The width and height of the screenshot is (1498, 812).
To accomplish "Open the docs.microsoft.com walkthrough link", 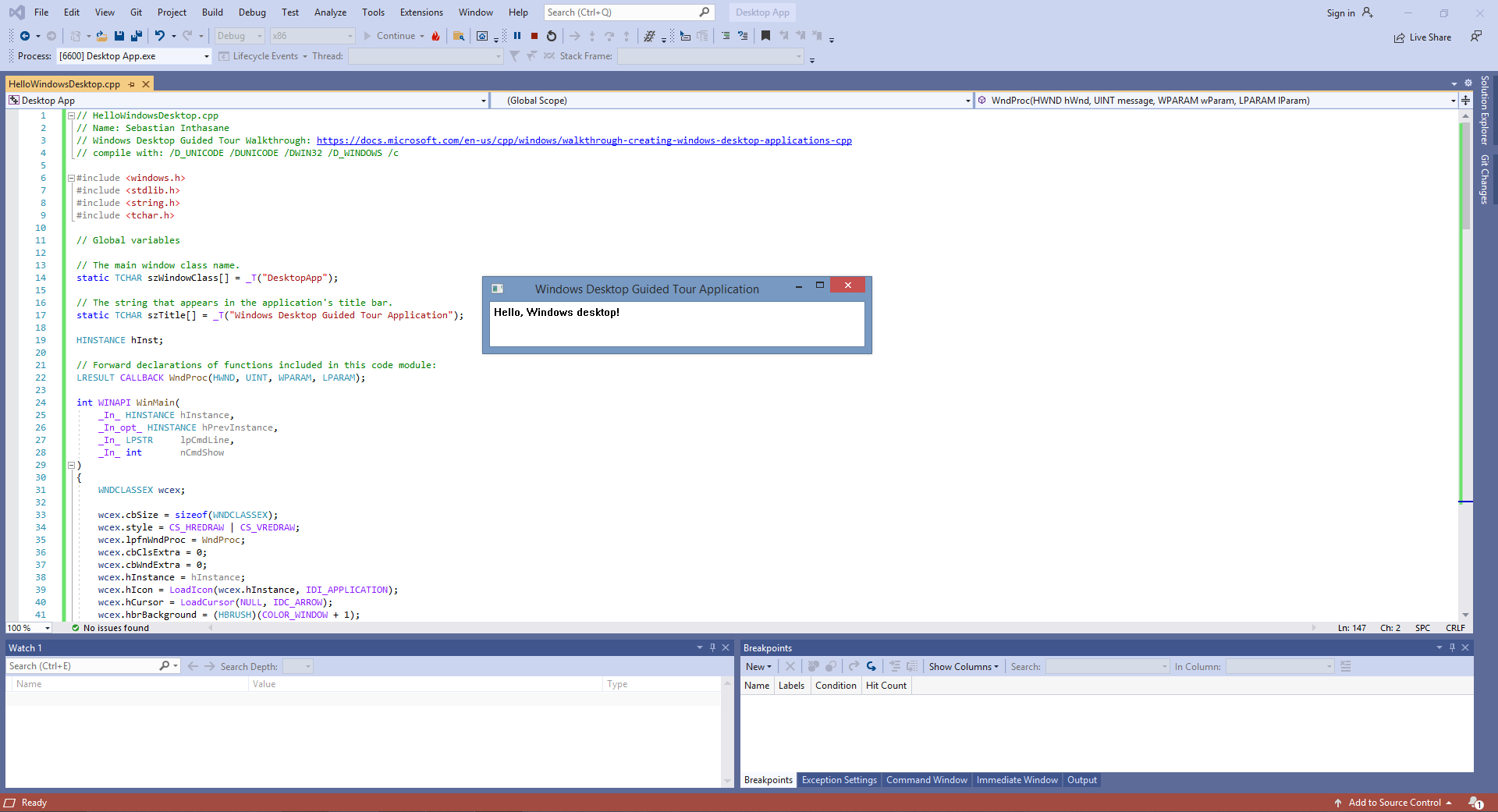I will pos(584,140).
